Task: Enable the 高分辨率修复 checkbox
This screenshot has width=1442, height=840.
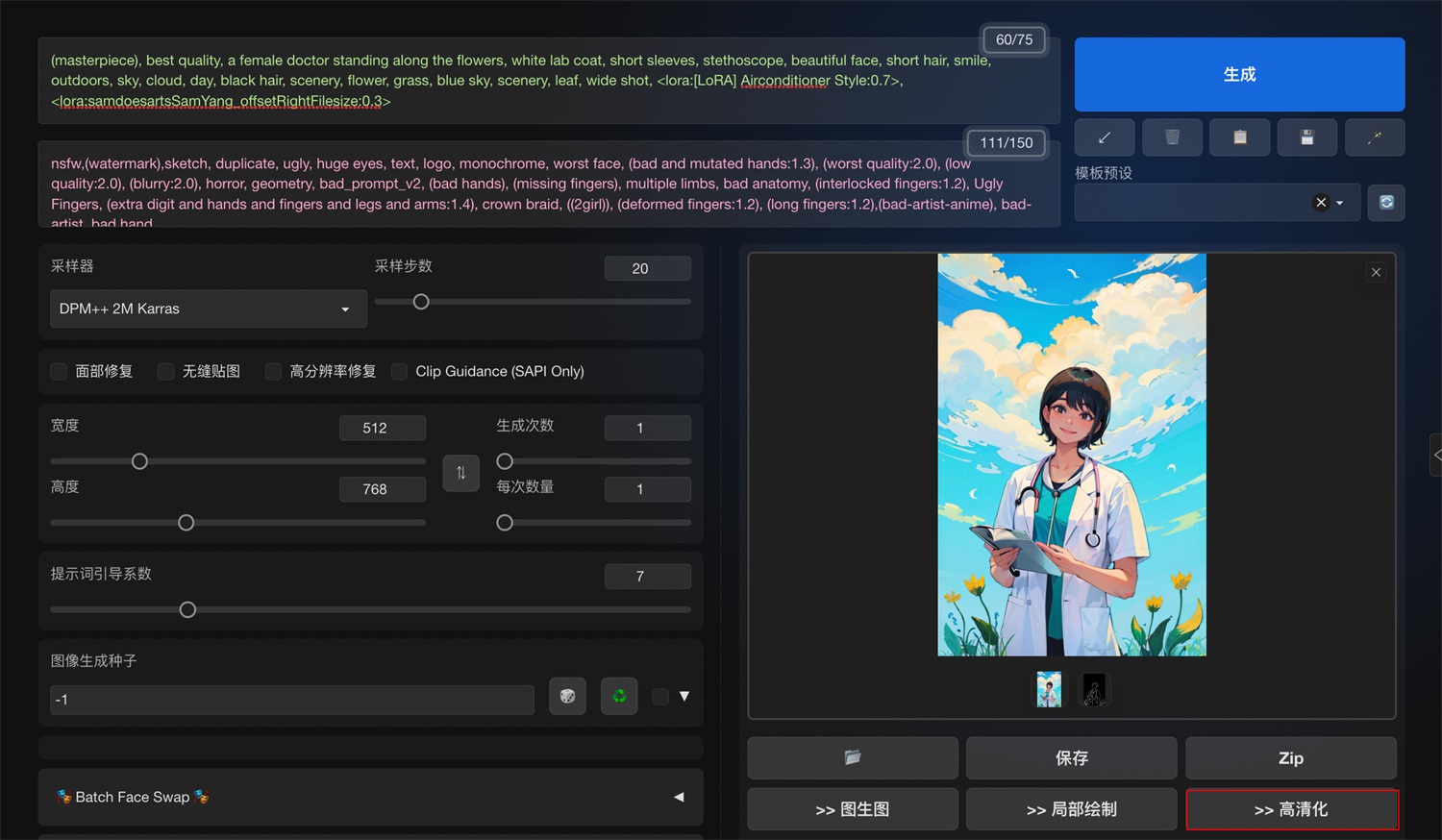Action: tap(274, 372)
